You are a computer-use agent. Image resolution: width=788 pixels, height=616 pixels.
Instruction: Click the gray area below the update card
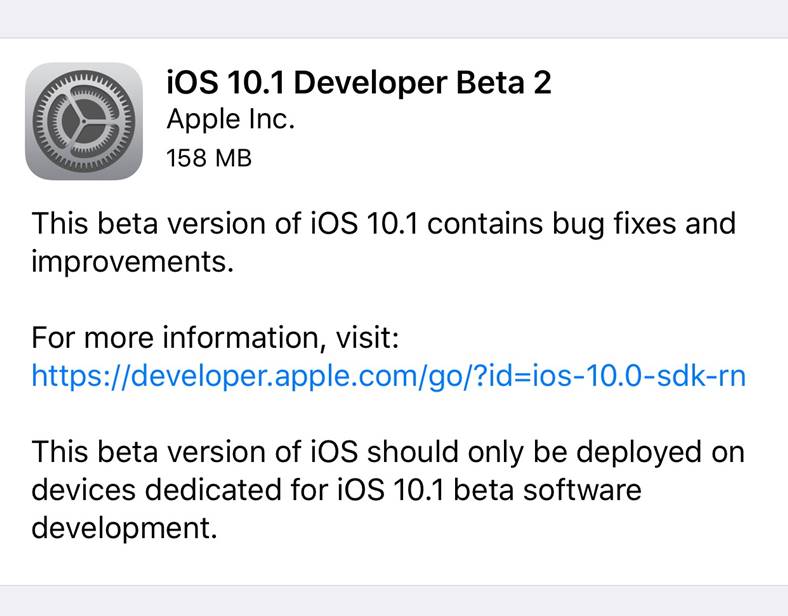[394, 601]
